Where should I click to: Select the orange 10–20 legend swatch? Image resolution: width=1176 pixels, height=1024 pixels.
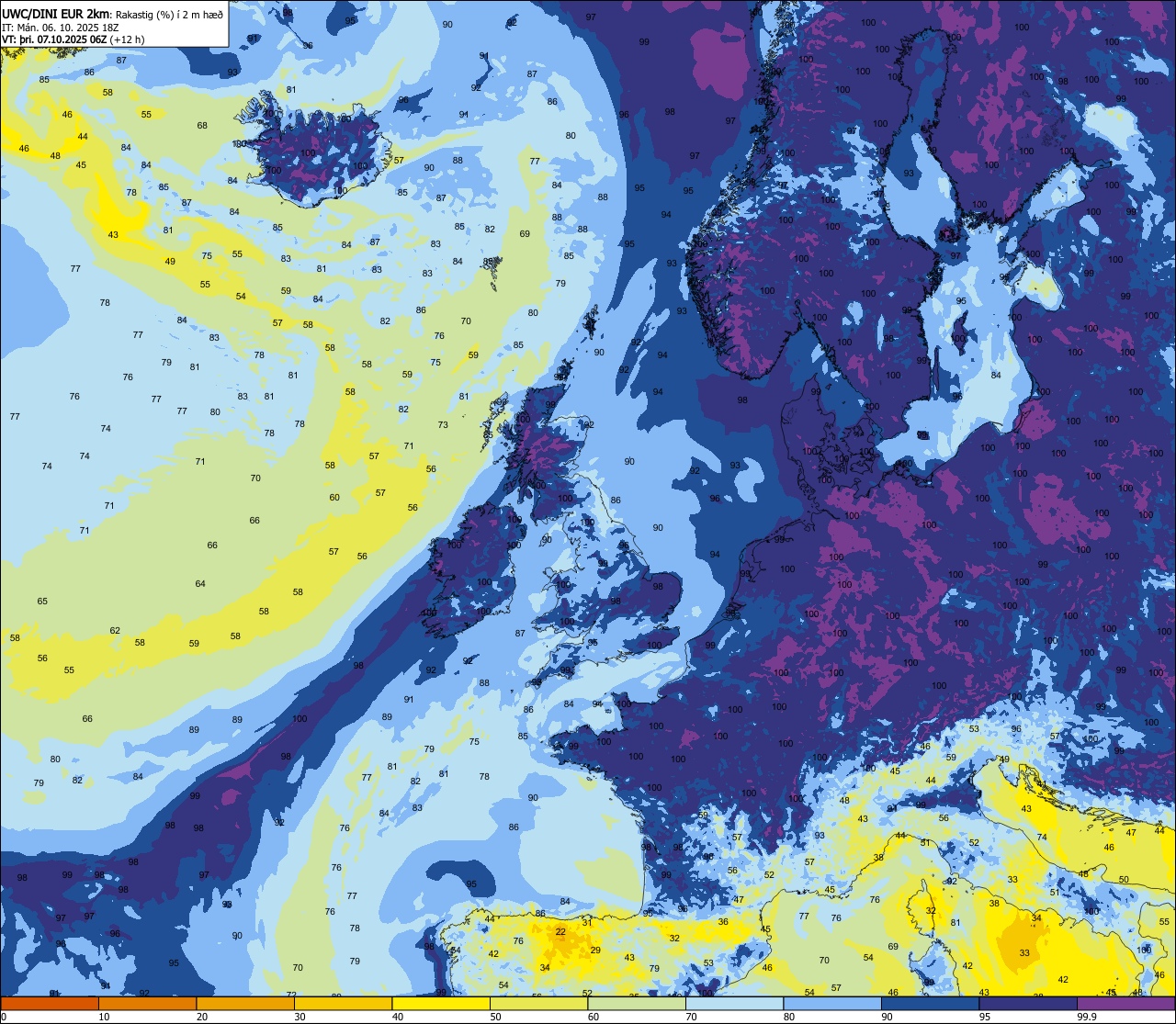click(x=147, y=1003)
